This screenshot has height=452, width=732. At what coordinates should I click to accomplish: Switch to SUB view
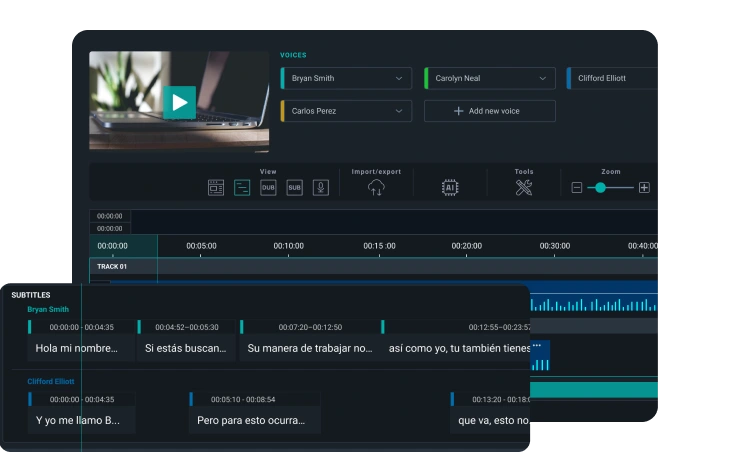295,187
